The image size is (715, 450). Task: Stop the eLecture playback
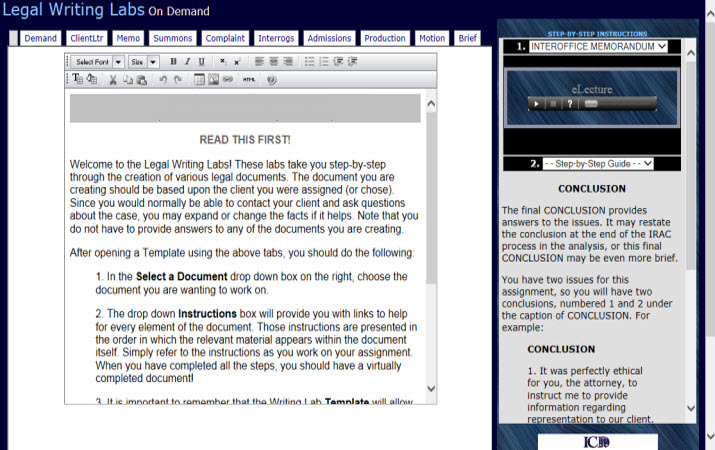click(553, 104)
